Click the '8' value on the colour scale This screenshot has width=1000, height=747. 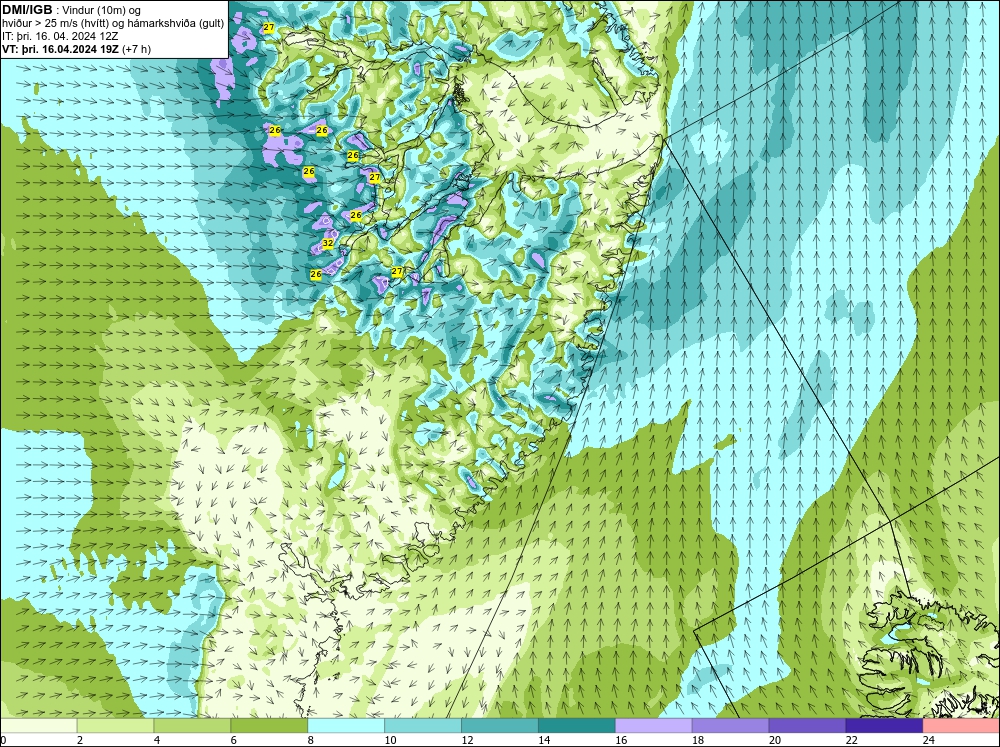(x=311, y=740)
